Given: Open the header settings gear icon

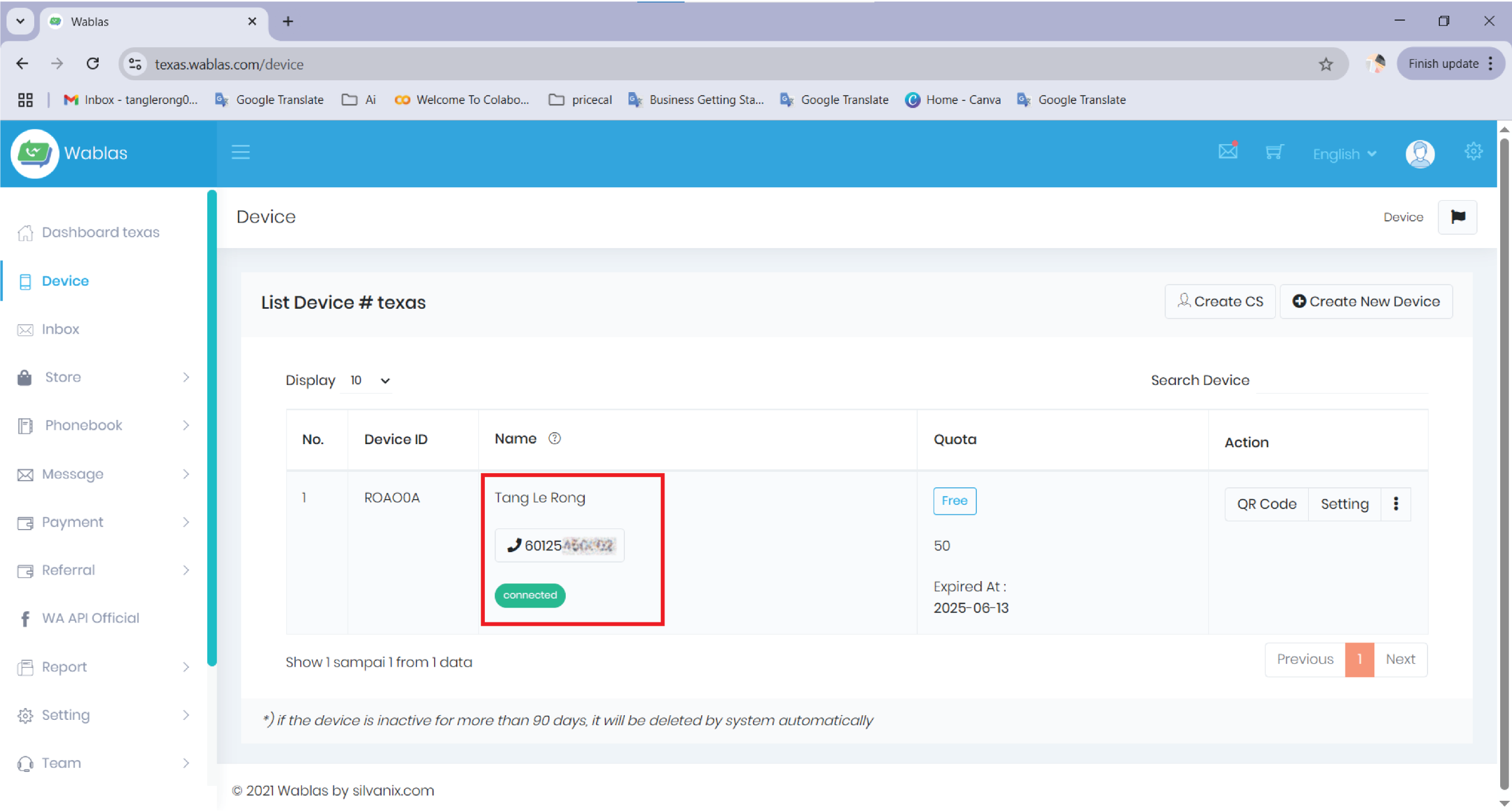Looking at the screenshot, I should tap(1473, 151).
